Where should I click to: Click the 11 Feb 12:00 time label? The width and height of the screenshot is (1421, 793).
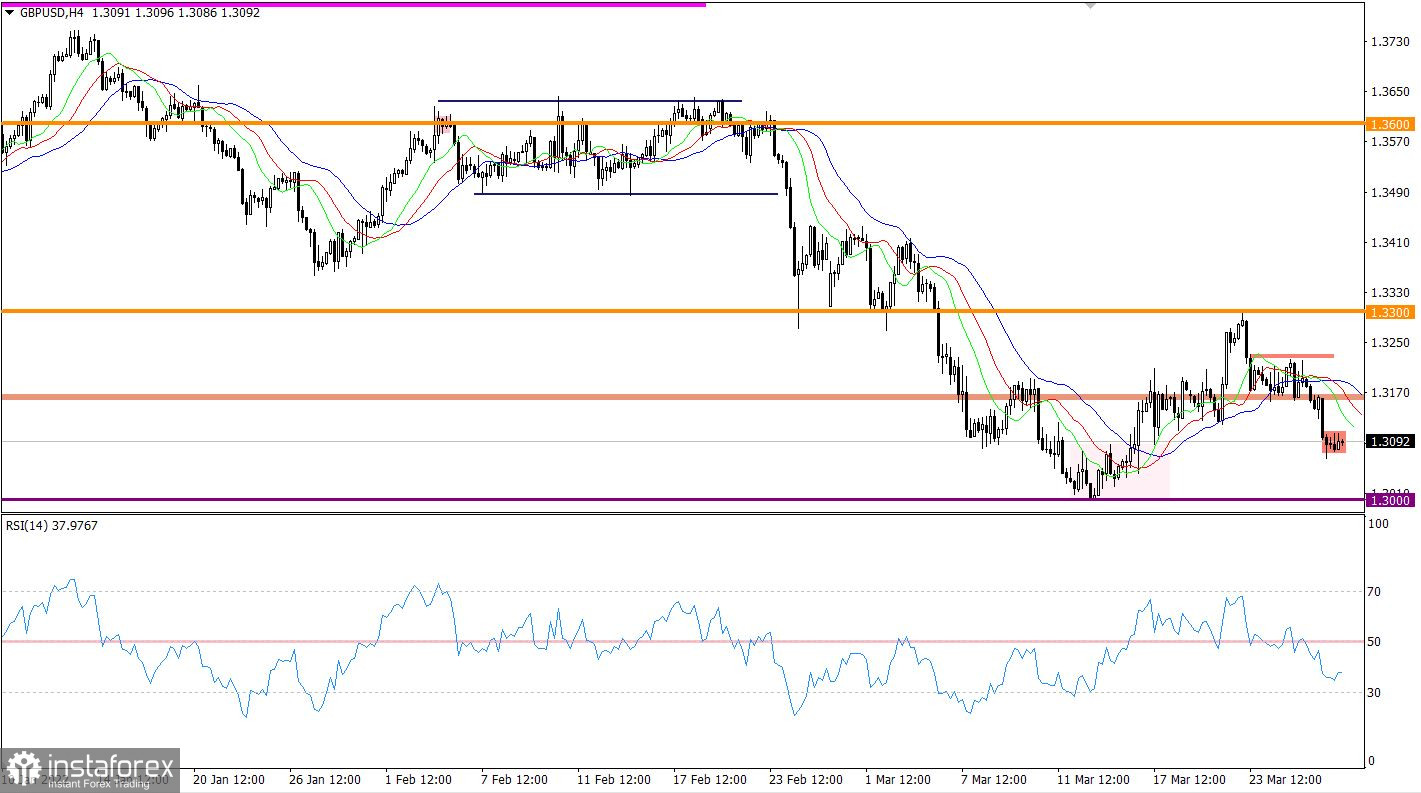[x=613, y=779]
